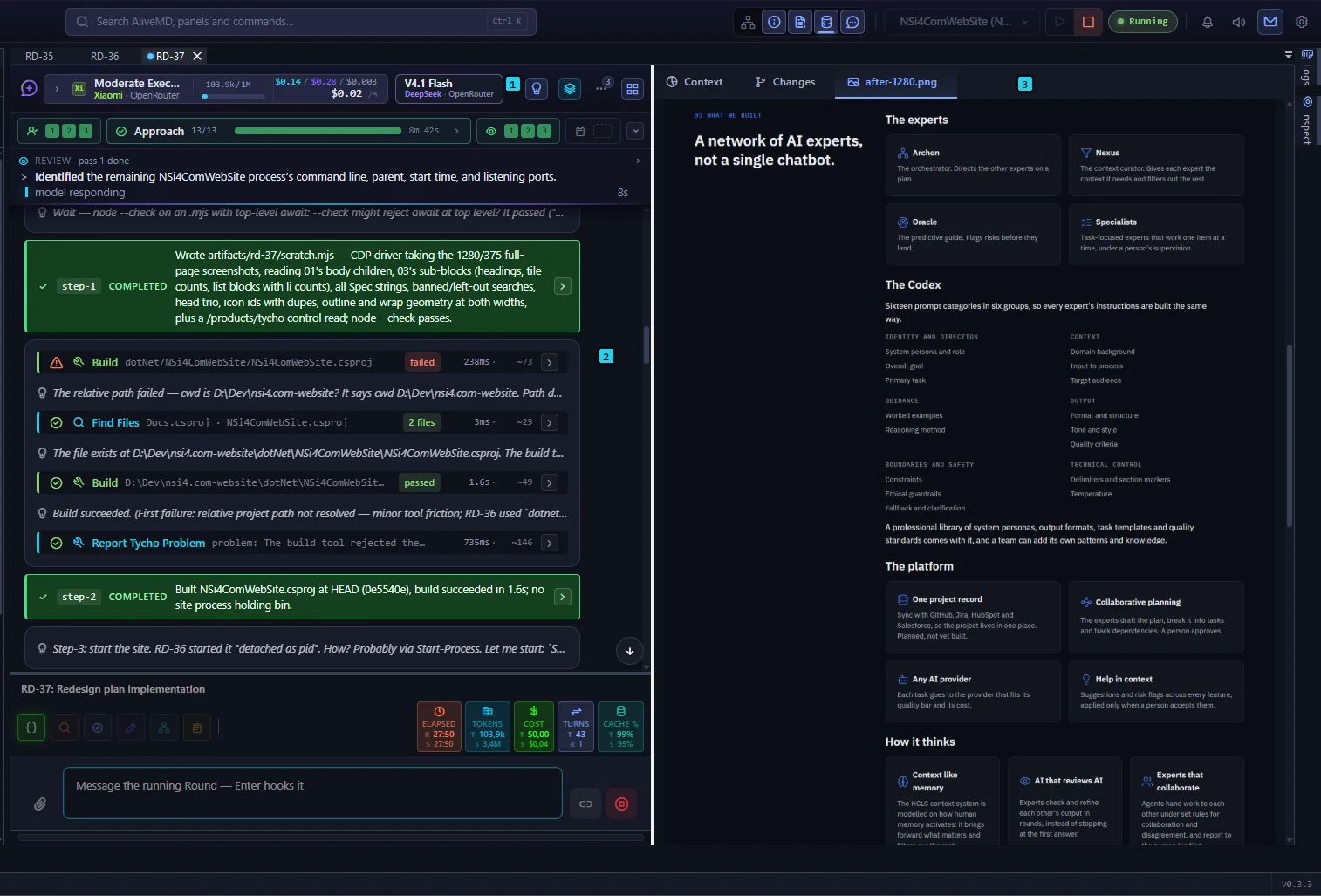
Task: Click the clipboard icon beside Approach bar
Action: [580, 131]
